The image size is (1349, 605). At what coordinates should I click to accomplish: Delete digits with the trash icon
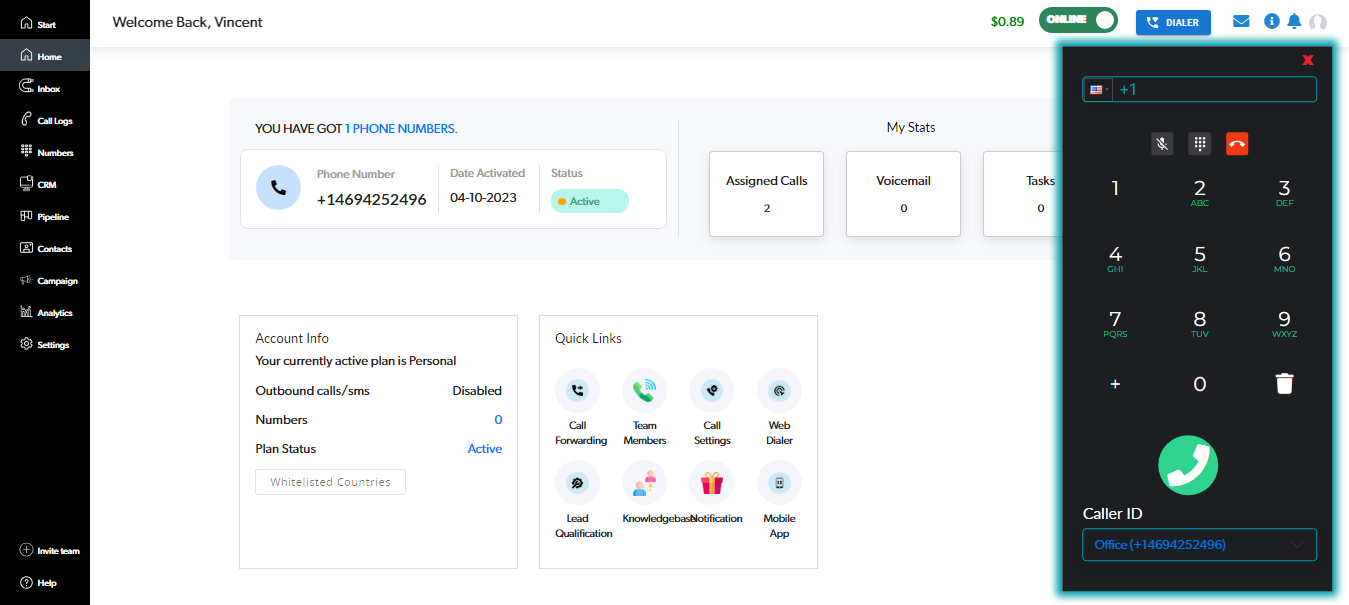pos(1284,384)
